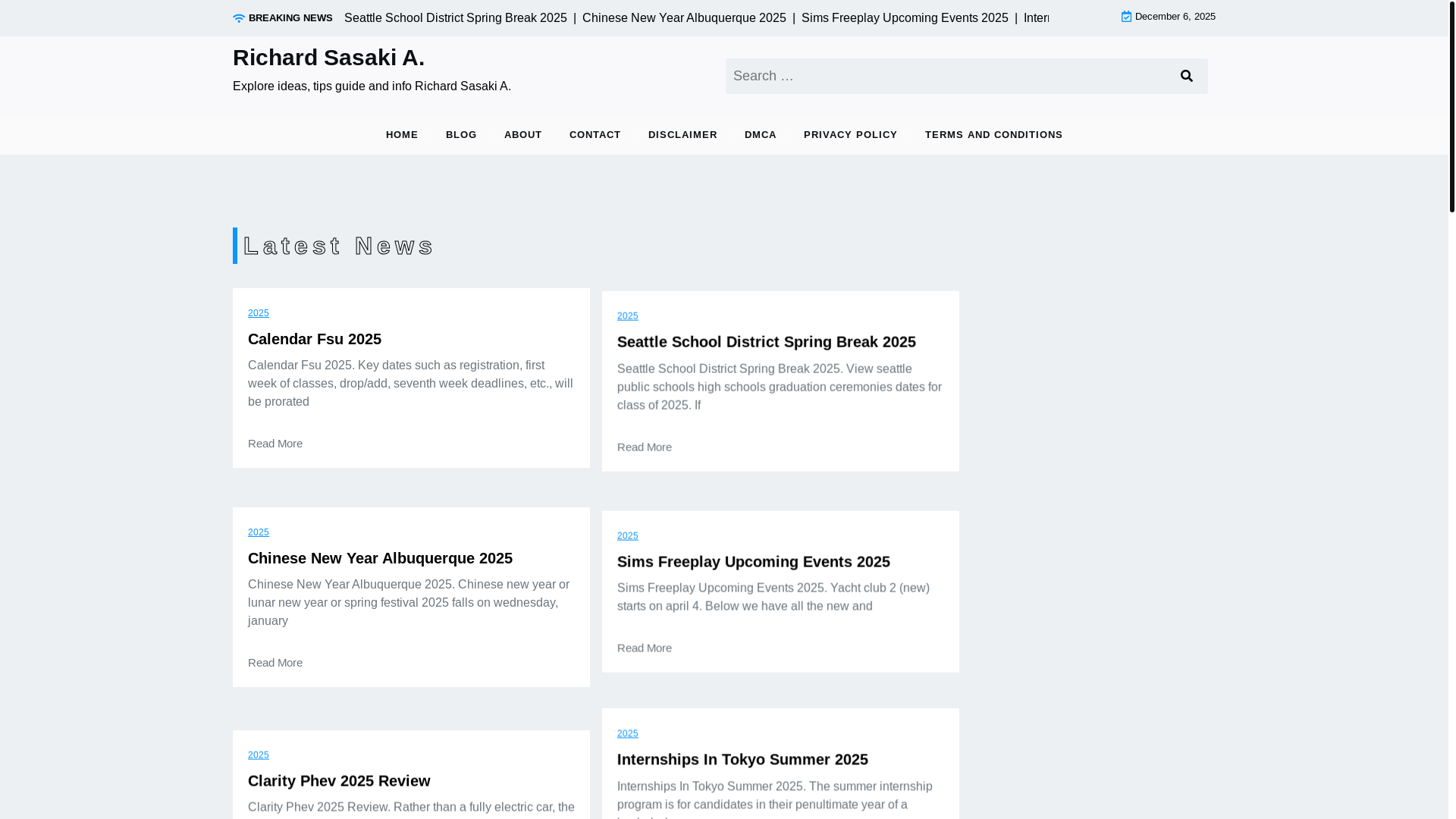Image resolution: width=1456 pixels, height=819 pixels.
Task: Open ticker link Chinese New Year Albuquerque 2025
Action: [684, 18]
